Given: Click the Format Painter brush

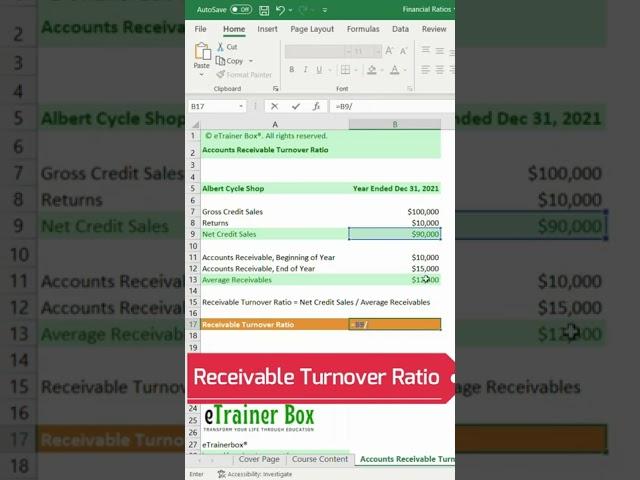Looking at the screenshot, I should click(244, 75).
